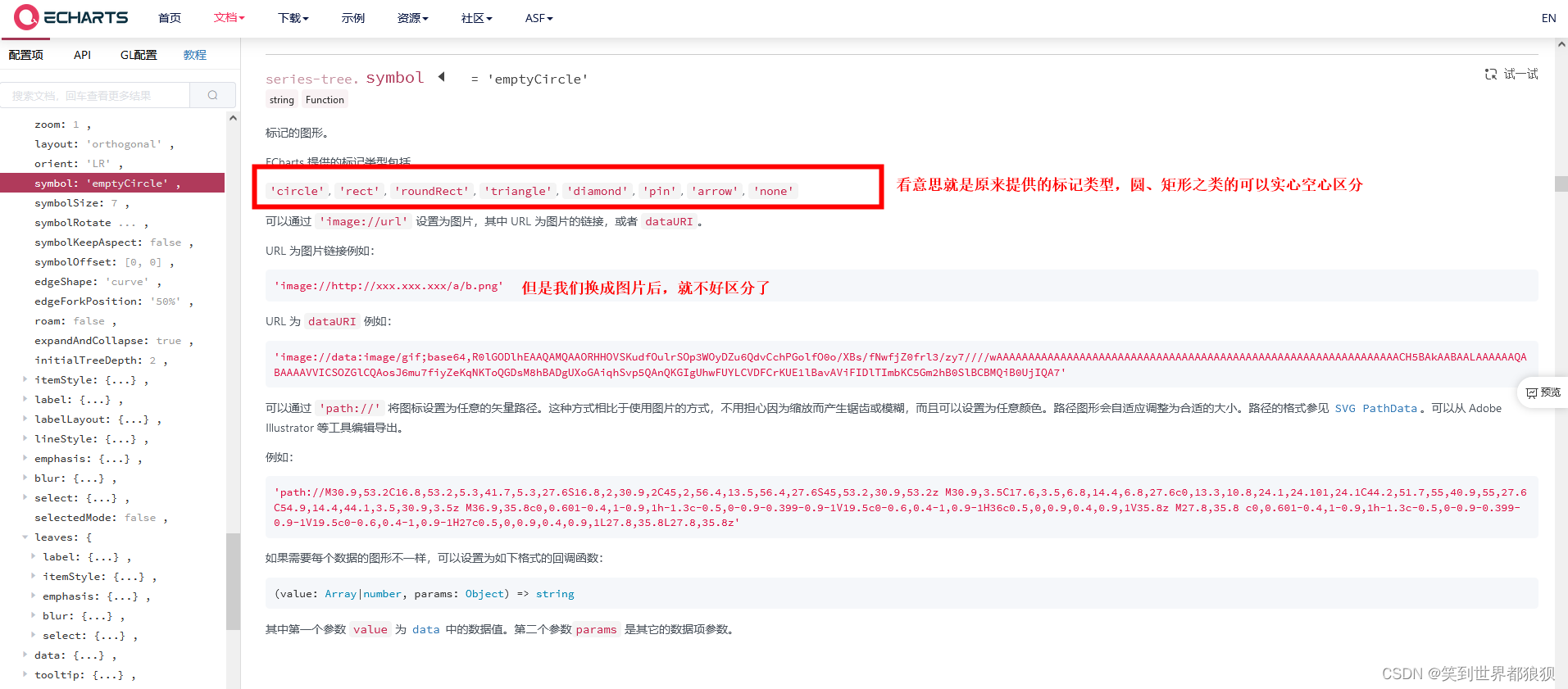Select the symbolRotate option row
This screenshot has width=1568, height=689.
pyautogui.click(x=112, y=223)
